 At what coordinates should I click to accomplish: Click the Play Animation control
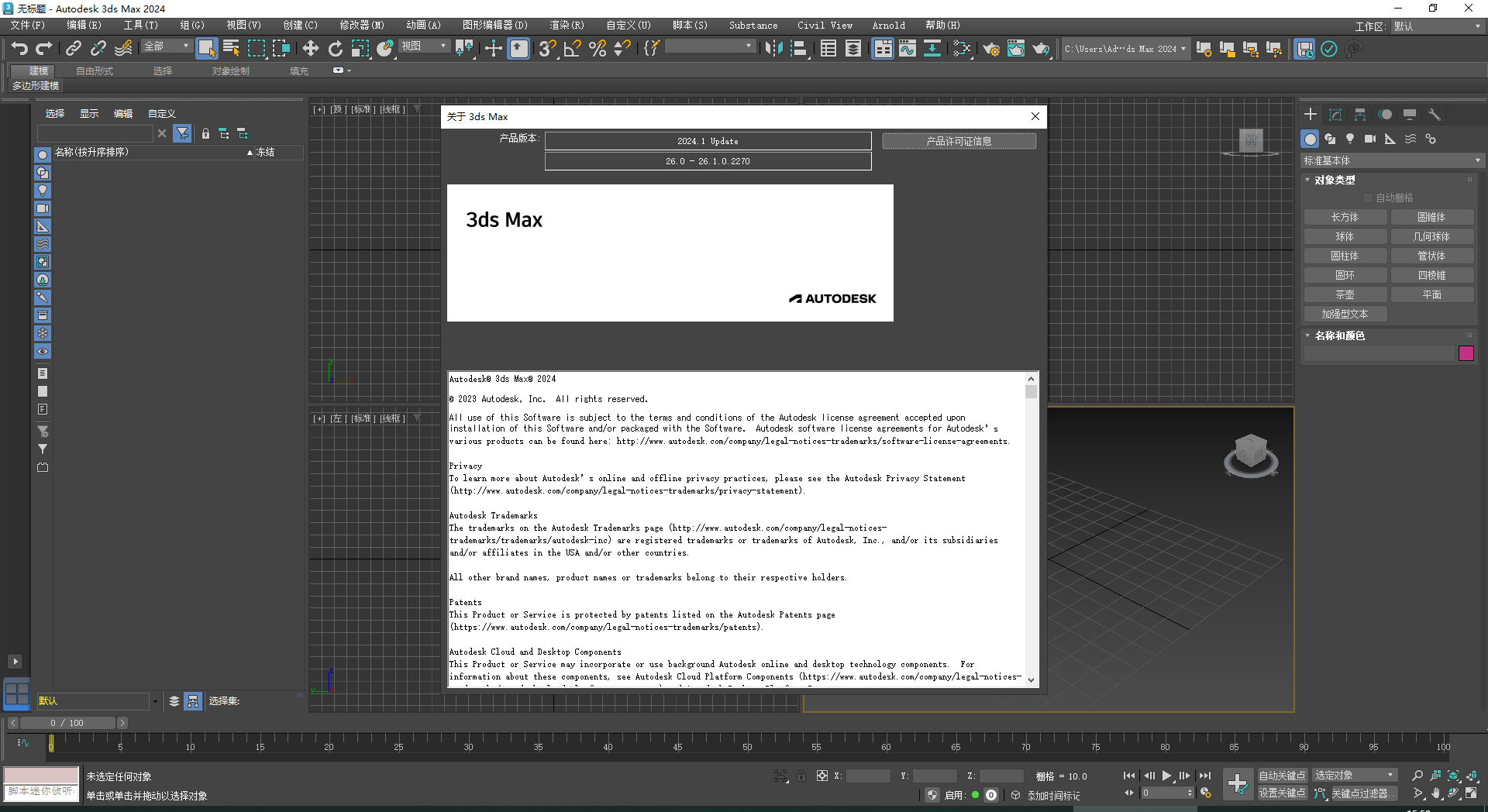[x=1167, y=776]
